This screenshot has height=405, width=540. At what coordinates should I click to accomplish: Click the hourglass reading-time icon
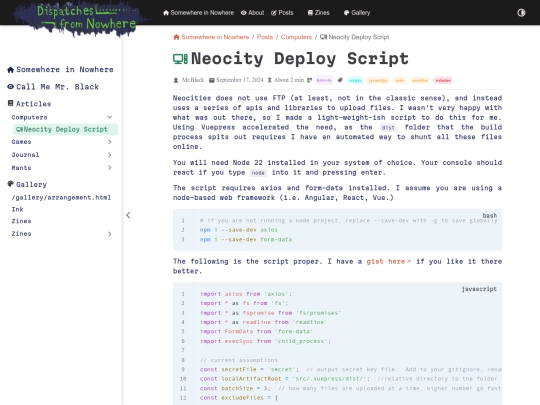point(270,80)
